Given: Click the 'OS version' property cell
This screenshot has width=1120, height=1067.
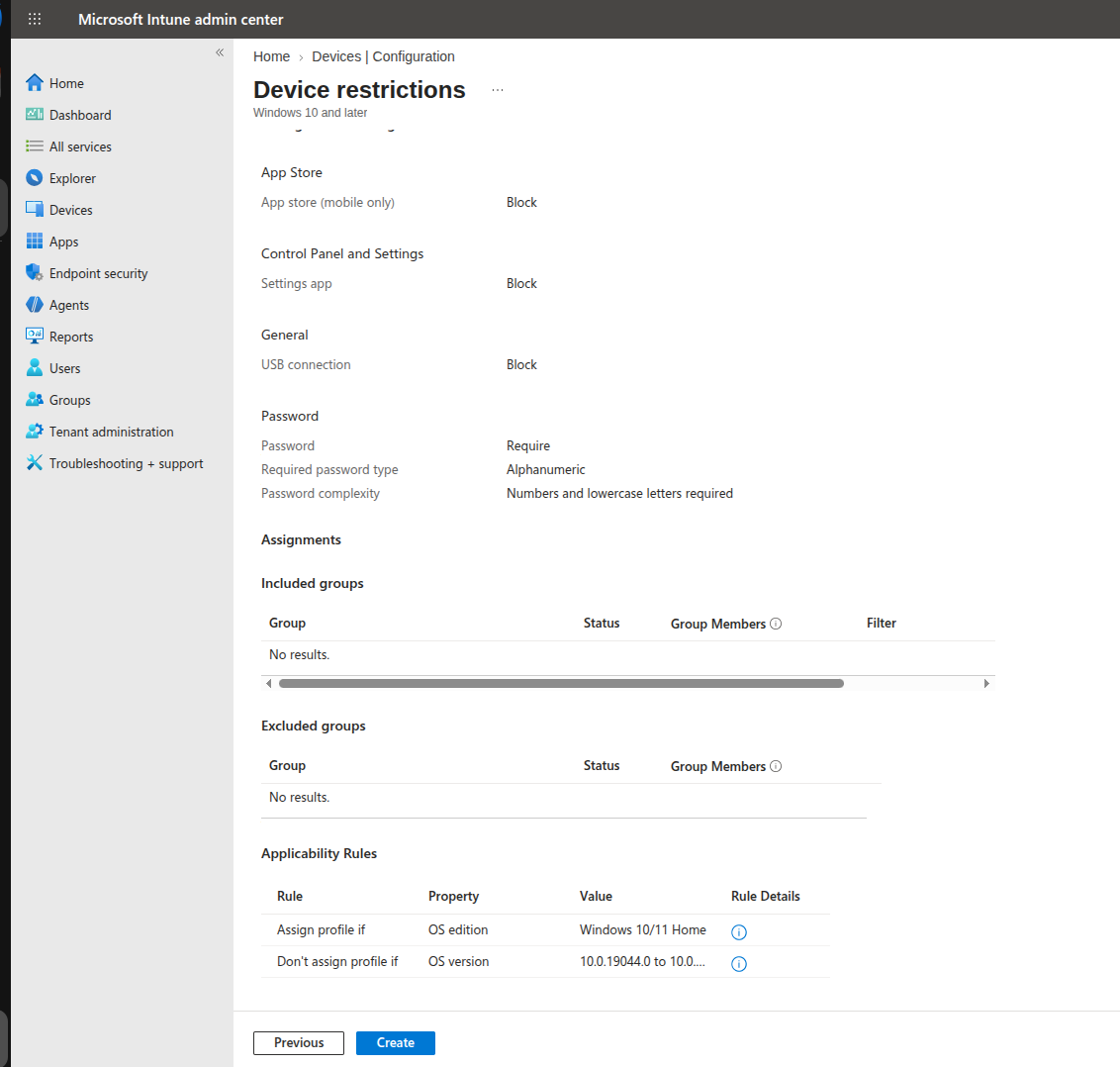Looking at the screenshot, I should click(x=458, y=961).
